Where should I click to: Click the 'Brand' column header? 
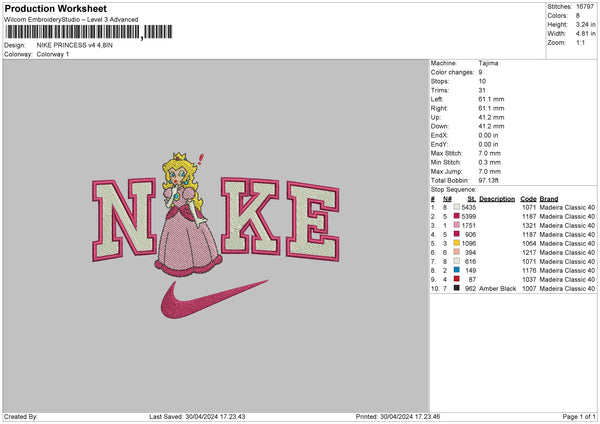click(549, 199)
